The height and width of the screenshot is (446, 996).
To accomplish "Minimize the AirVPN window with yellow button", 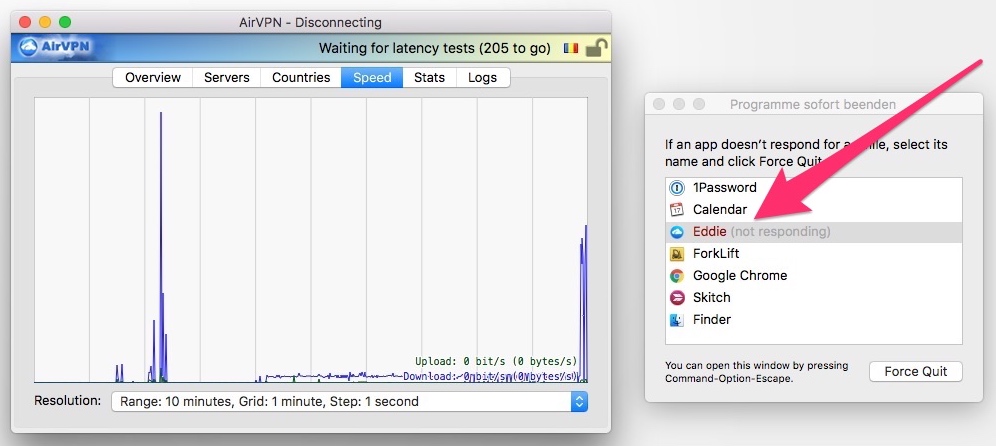I will (x=45, y=22).
